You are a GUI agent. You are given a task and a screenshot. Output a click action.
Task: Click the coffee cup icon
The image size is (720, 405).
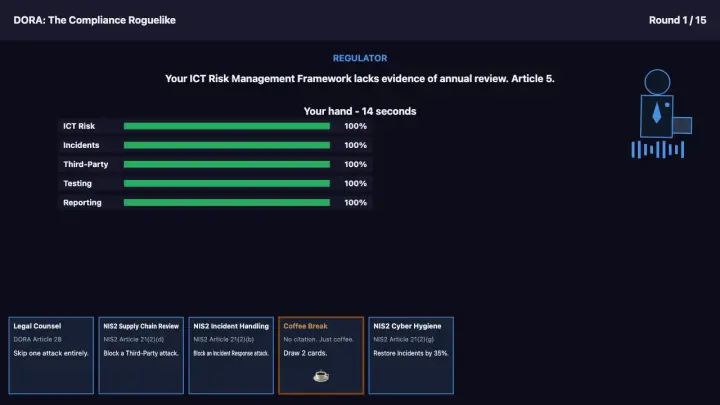[x=321, y=376]
